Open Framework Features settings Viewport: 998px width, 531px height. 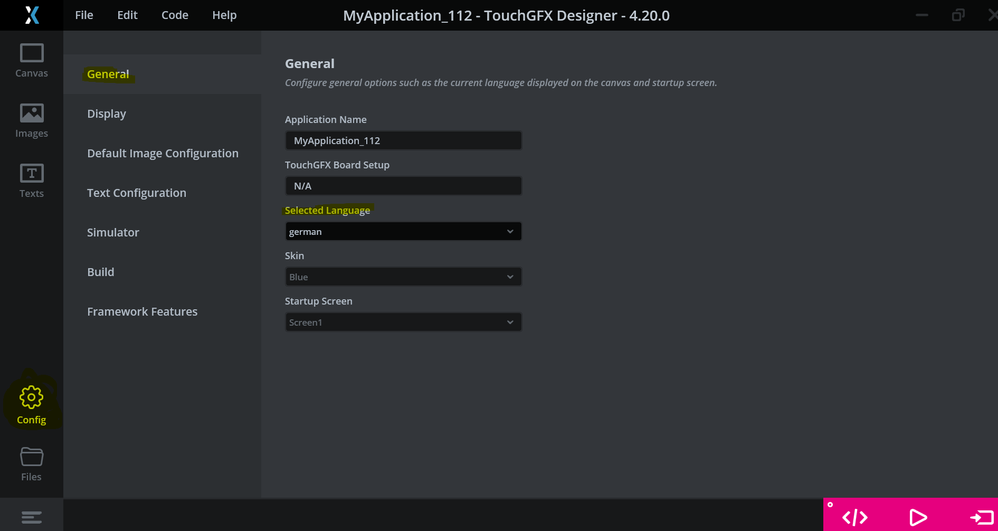[162, 311]
